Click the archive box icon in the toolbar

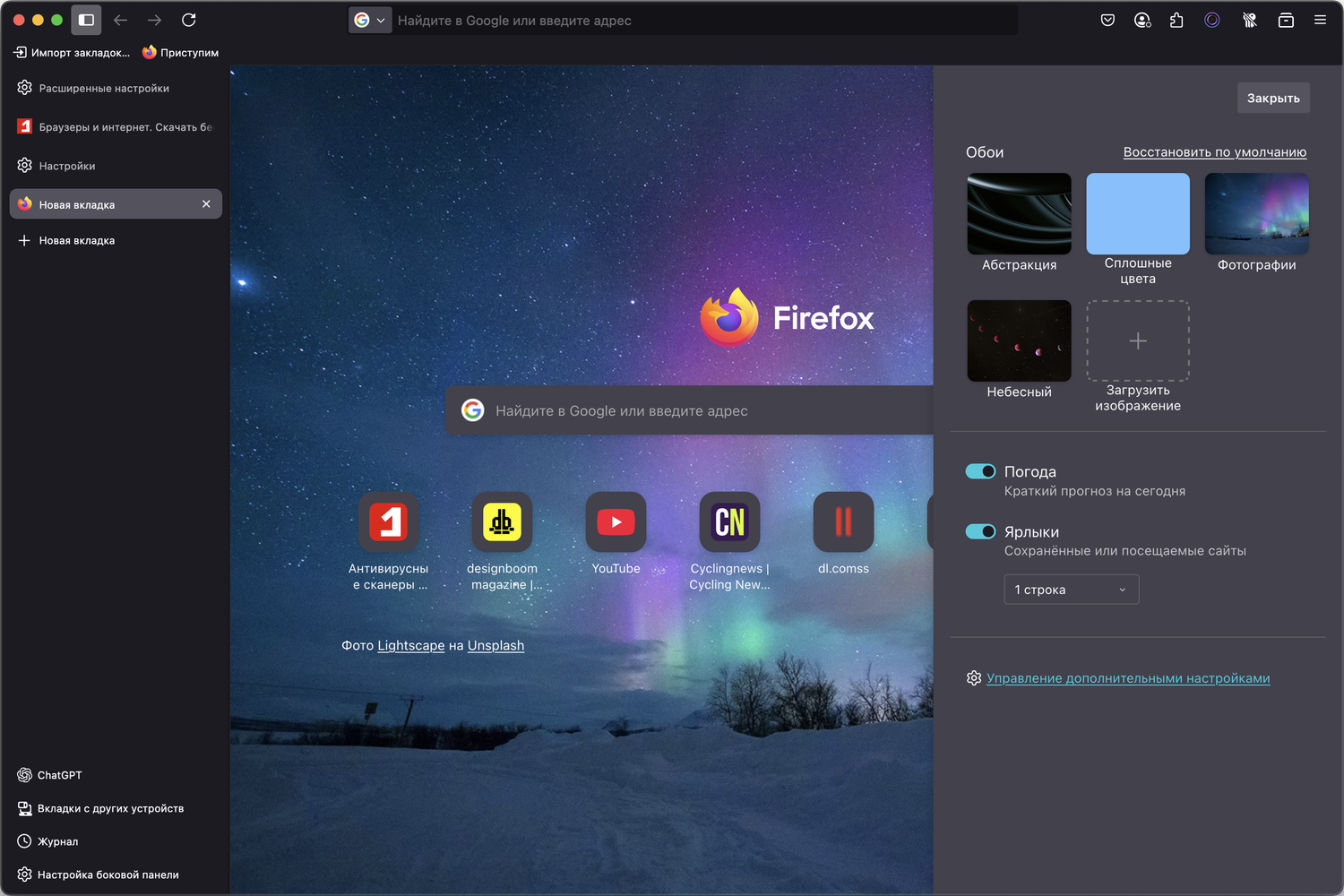1286,20
